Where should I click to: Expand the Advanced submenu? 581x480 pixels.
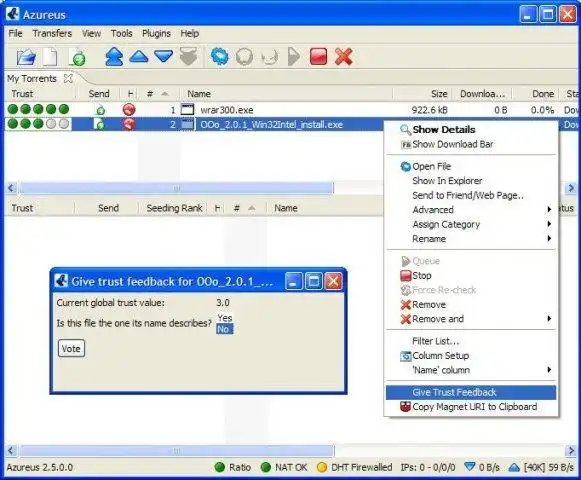[x=471, y=210]
